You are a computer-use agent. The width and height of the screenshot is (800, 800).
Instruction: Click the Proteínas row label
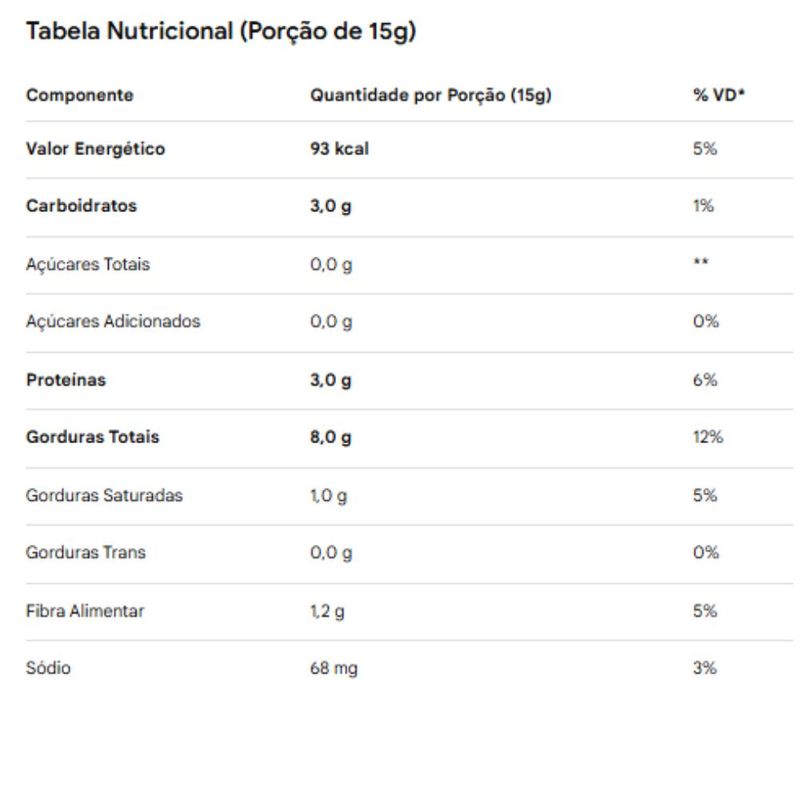coord(66,380)
